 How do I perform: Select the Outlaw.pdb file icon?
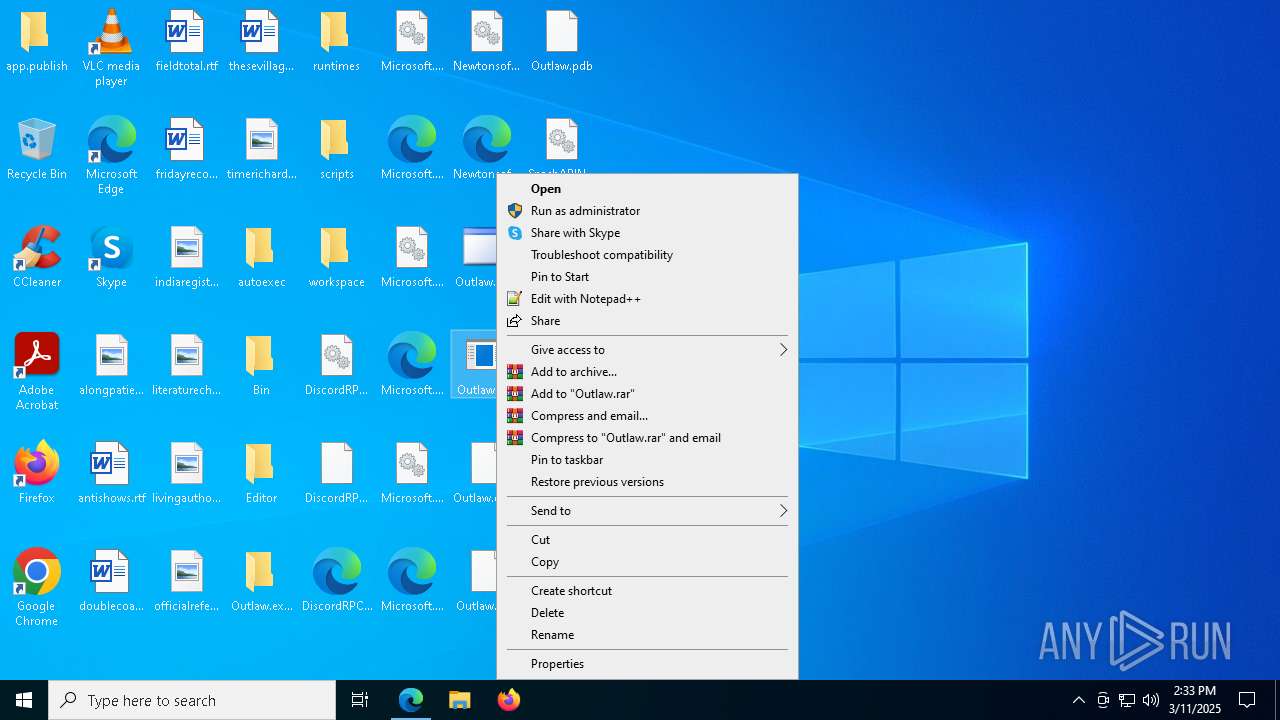[561, 32]
